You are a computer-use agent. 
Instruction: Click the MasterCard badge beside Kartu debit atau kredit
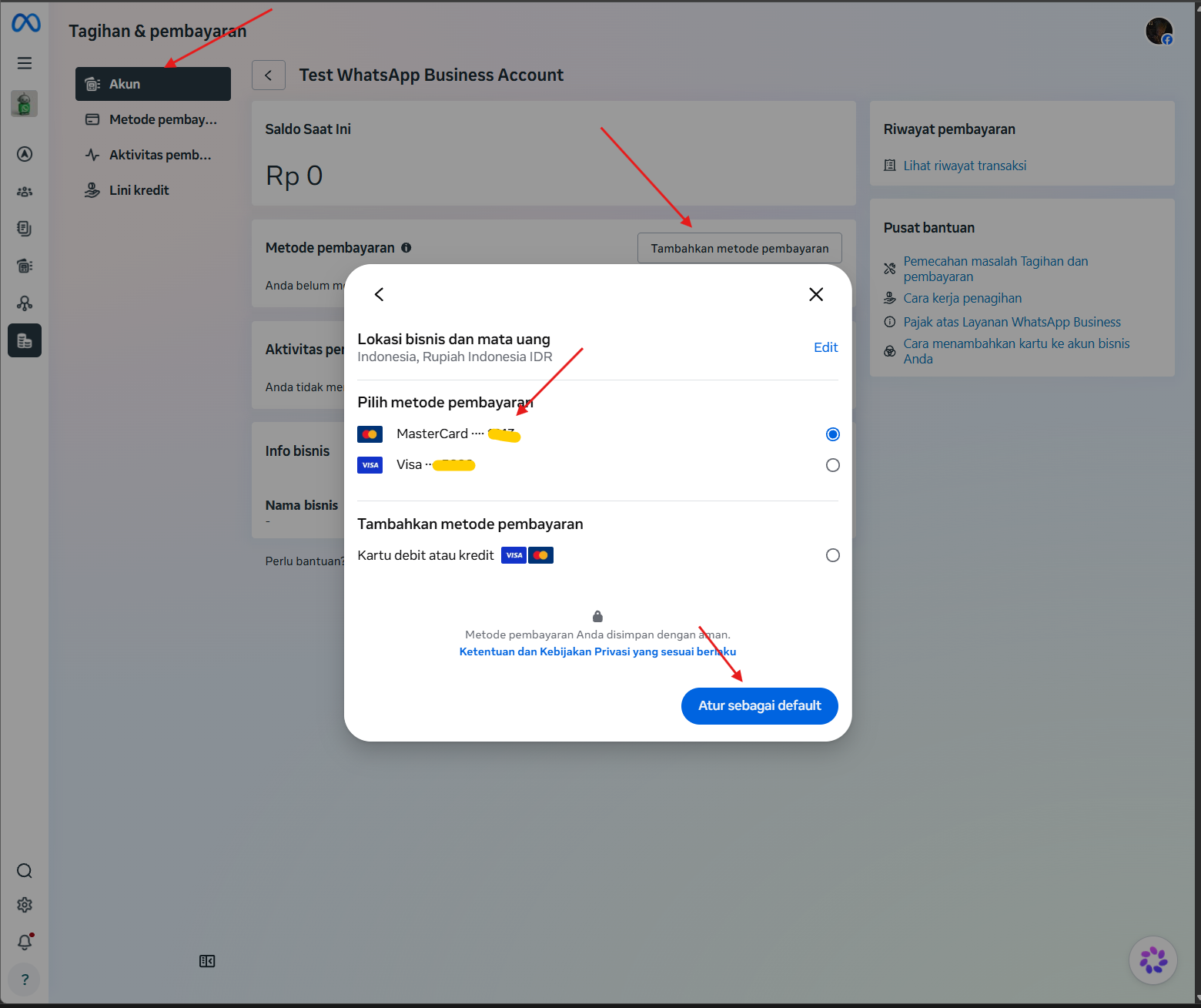540,555
